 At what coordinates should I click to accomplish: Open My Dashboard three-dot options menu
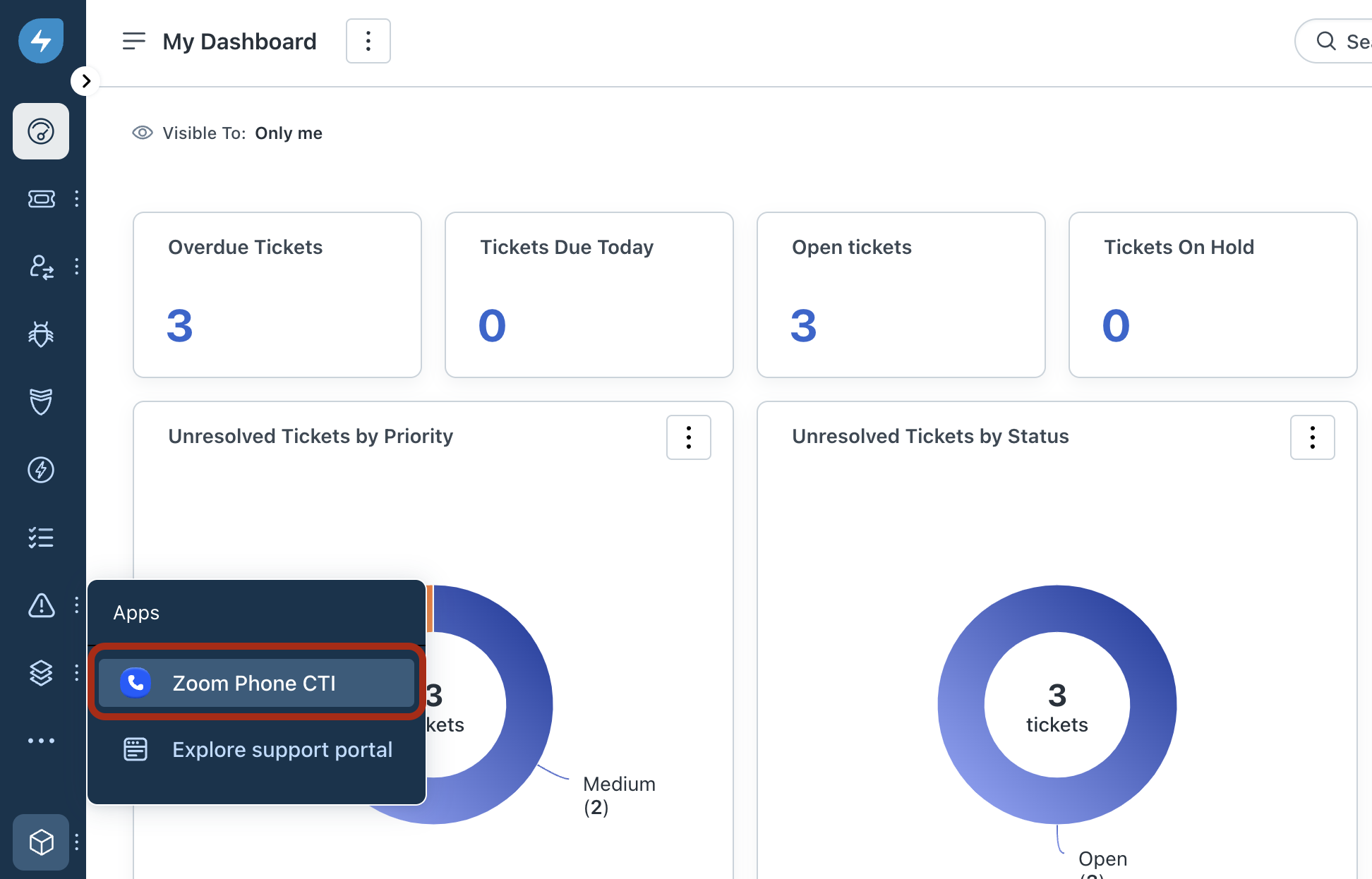click(x=368, y=41)
